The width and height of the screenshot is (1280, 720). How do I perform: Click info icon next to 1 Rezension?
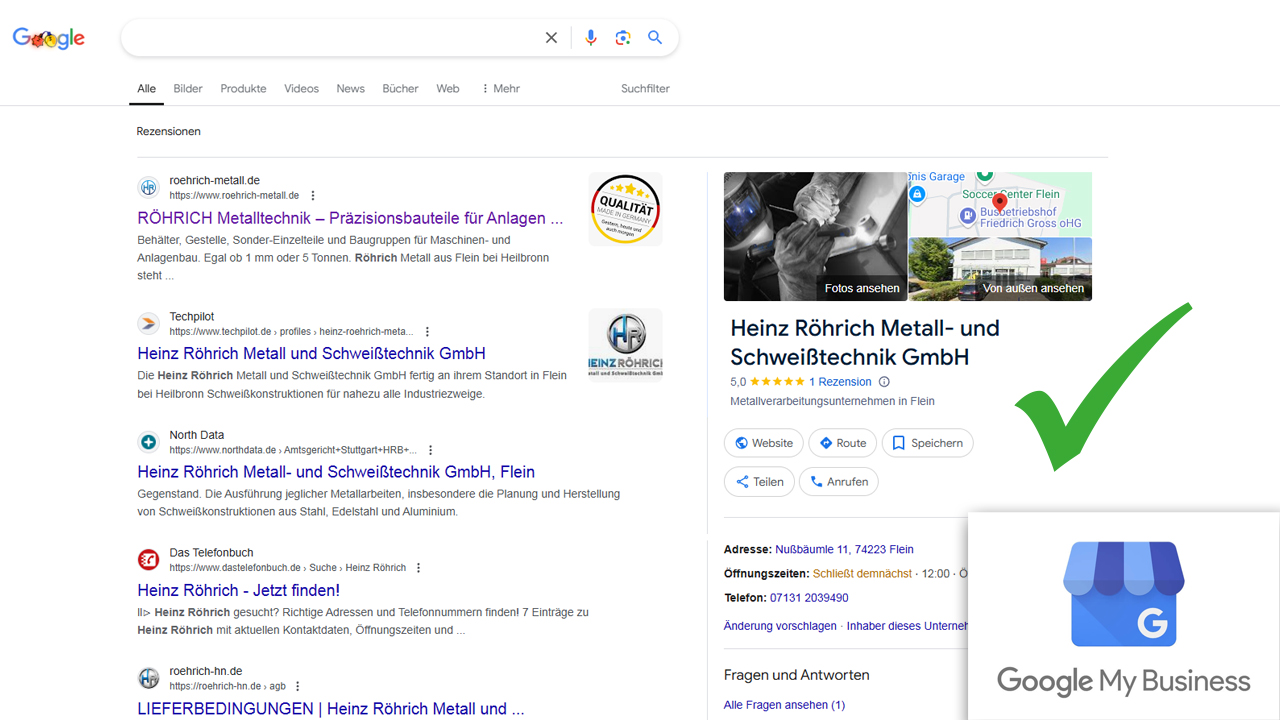point(884,382)
